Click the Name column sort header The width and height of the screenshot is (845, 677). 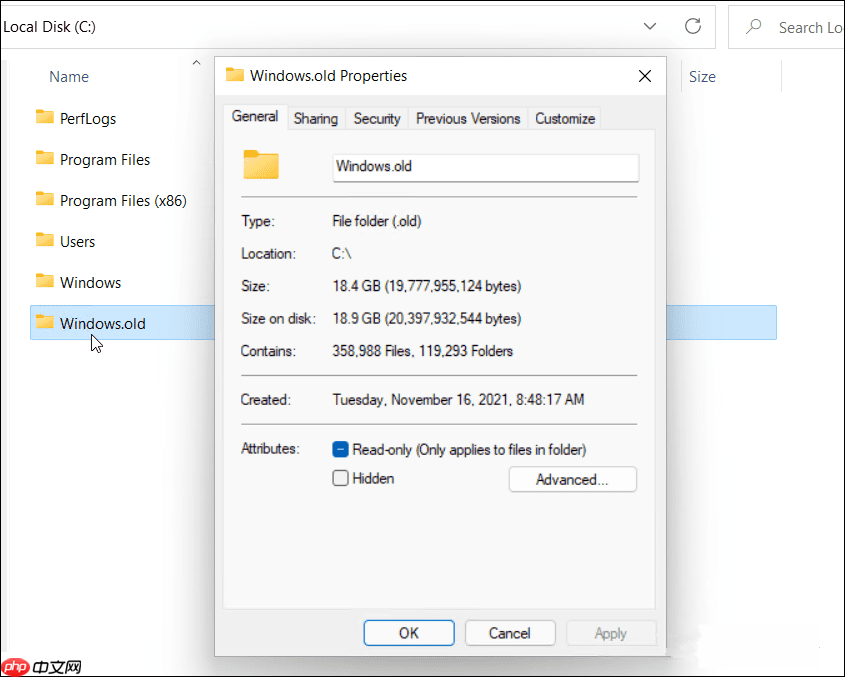point(69,77)
